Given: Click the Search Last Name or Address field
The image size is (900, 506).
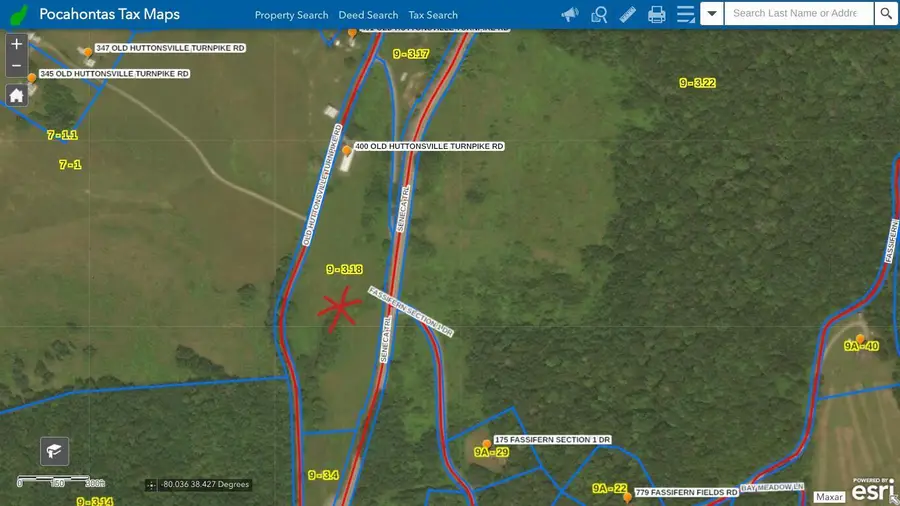Looking at the screenshot, I should click(x=799, y=14).
